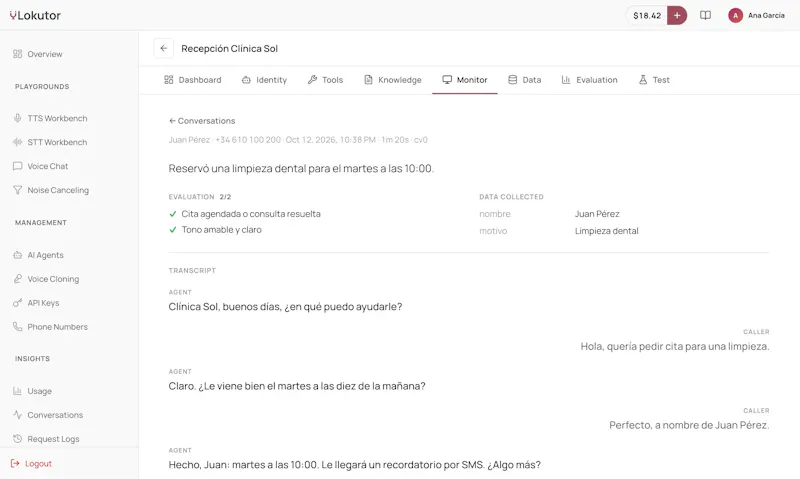Click the Usage bar chart icon
The height and width of the screenshot is (479, 800).
(17, 391)
